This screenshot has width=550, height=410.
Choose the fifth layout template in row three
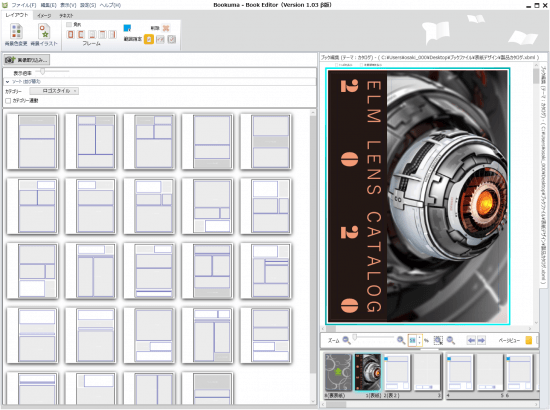coord(266,271)
